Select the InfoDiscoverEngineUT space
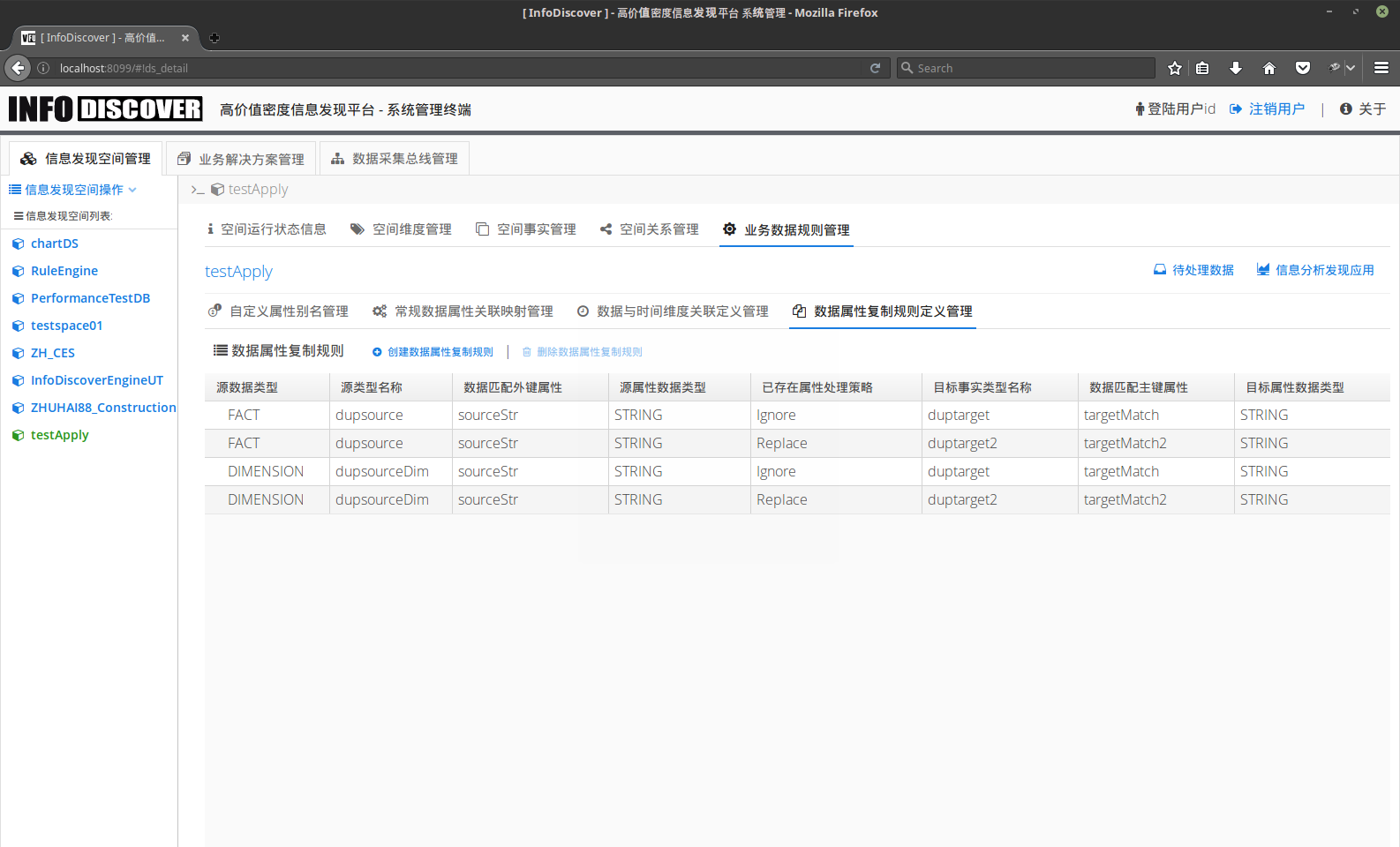 click(97, 380)
